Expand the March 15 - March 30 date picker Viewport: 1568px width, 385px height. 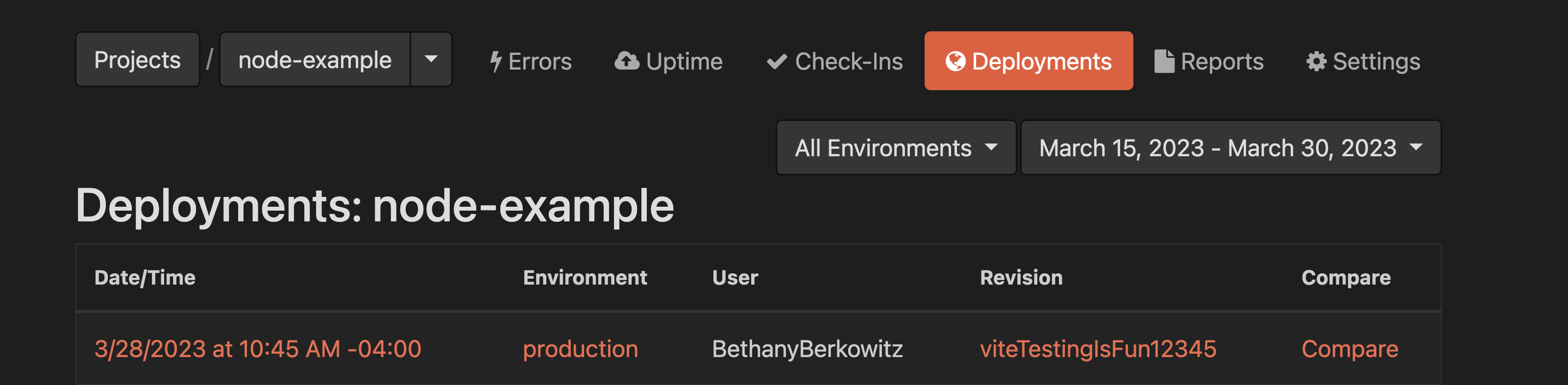(1230, 147)
